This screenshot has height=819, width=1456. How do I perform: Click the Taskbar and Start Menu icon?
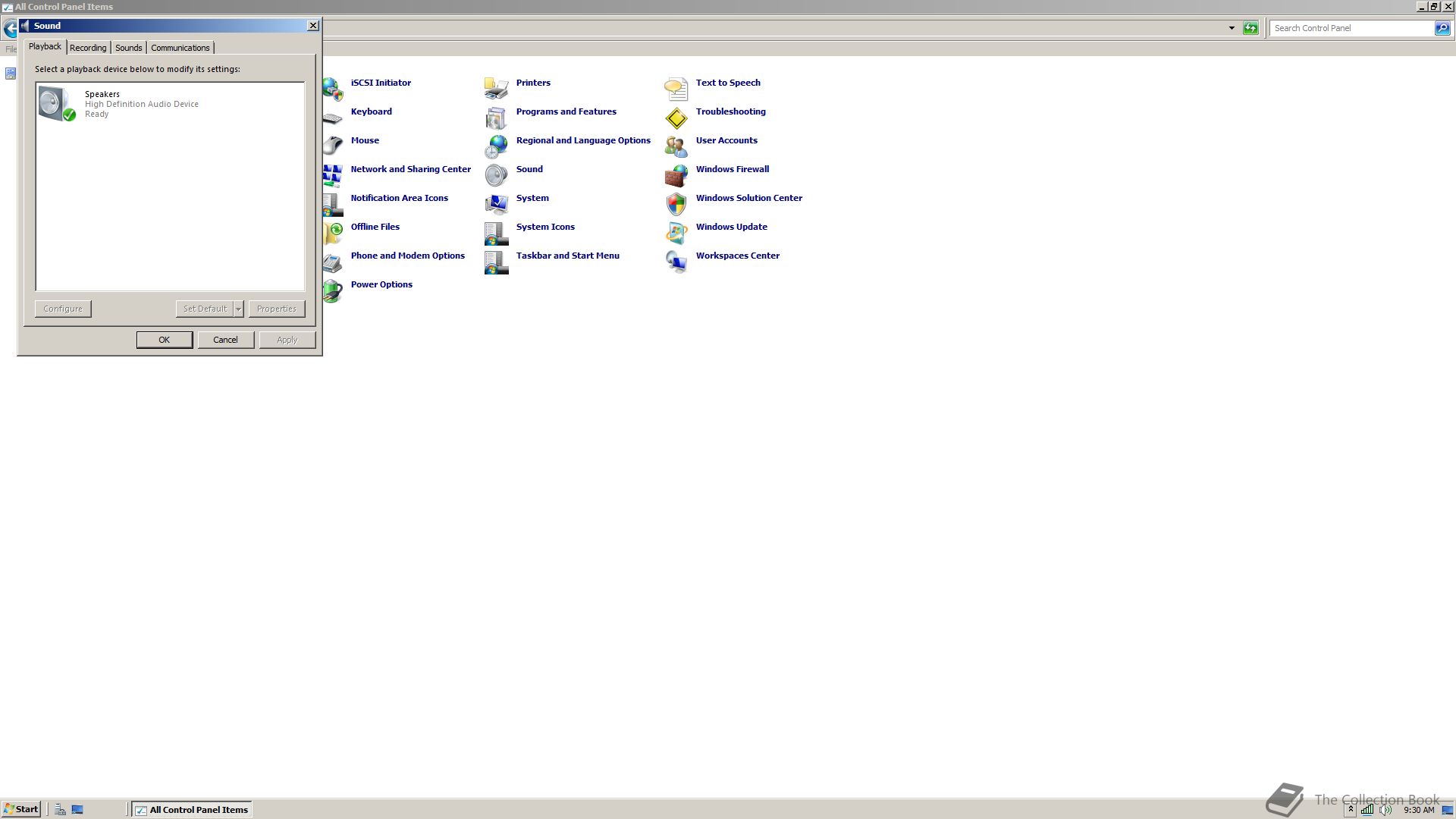tap(497, 262)
